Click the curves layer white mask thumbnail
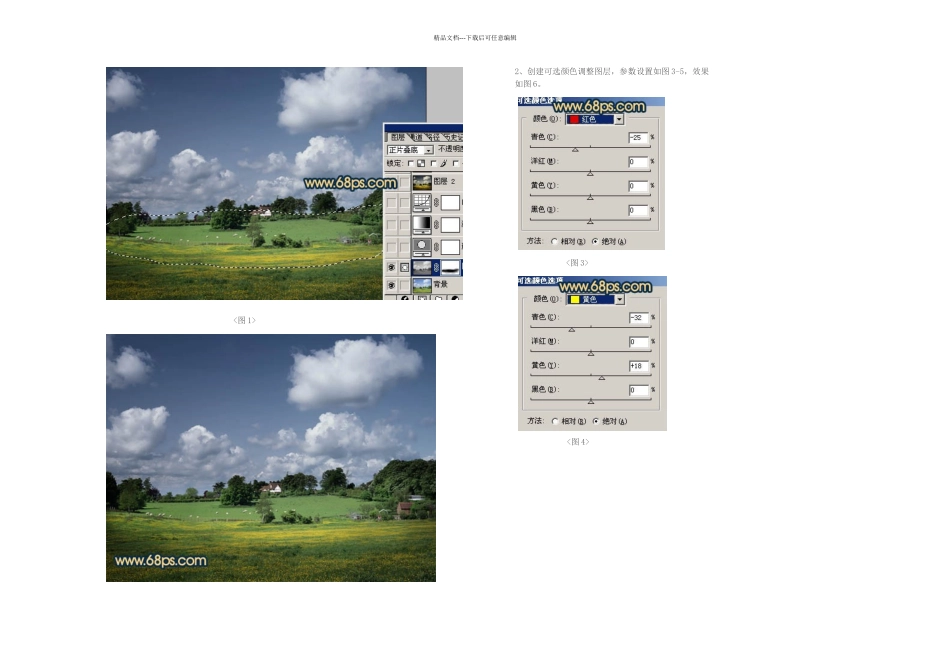 (450, 202)
